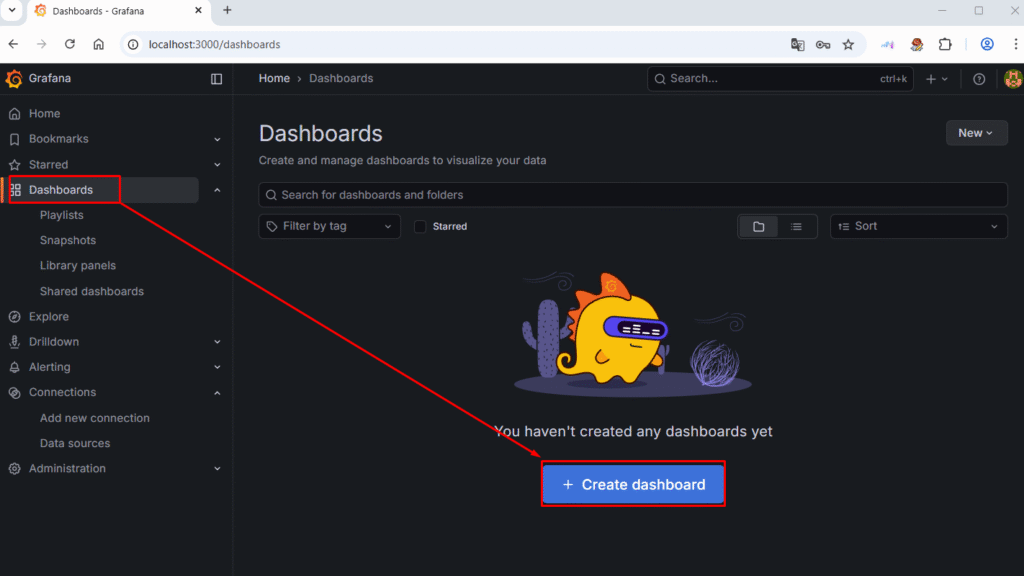Select Data sources in sidebar

[x=75, y=443]
